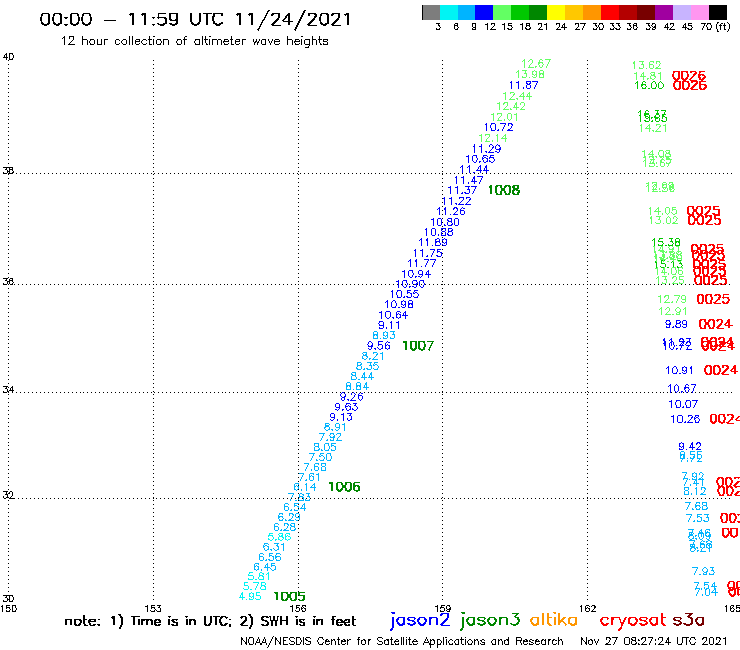The image size is (740, 650).
Task: Click the wave height value 11.29
Action: tap(487, 149)
